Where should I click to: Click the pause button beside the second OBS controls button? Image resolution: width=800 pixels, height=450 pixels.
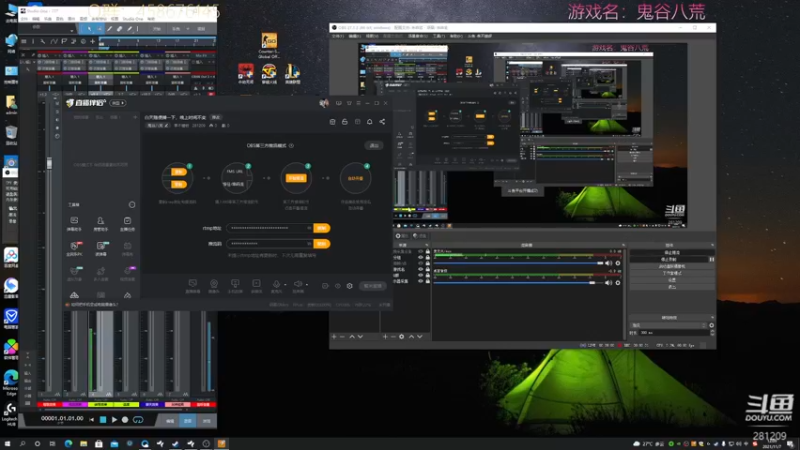(712, 260)
